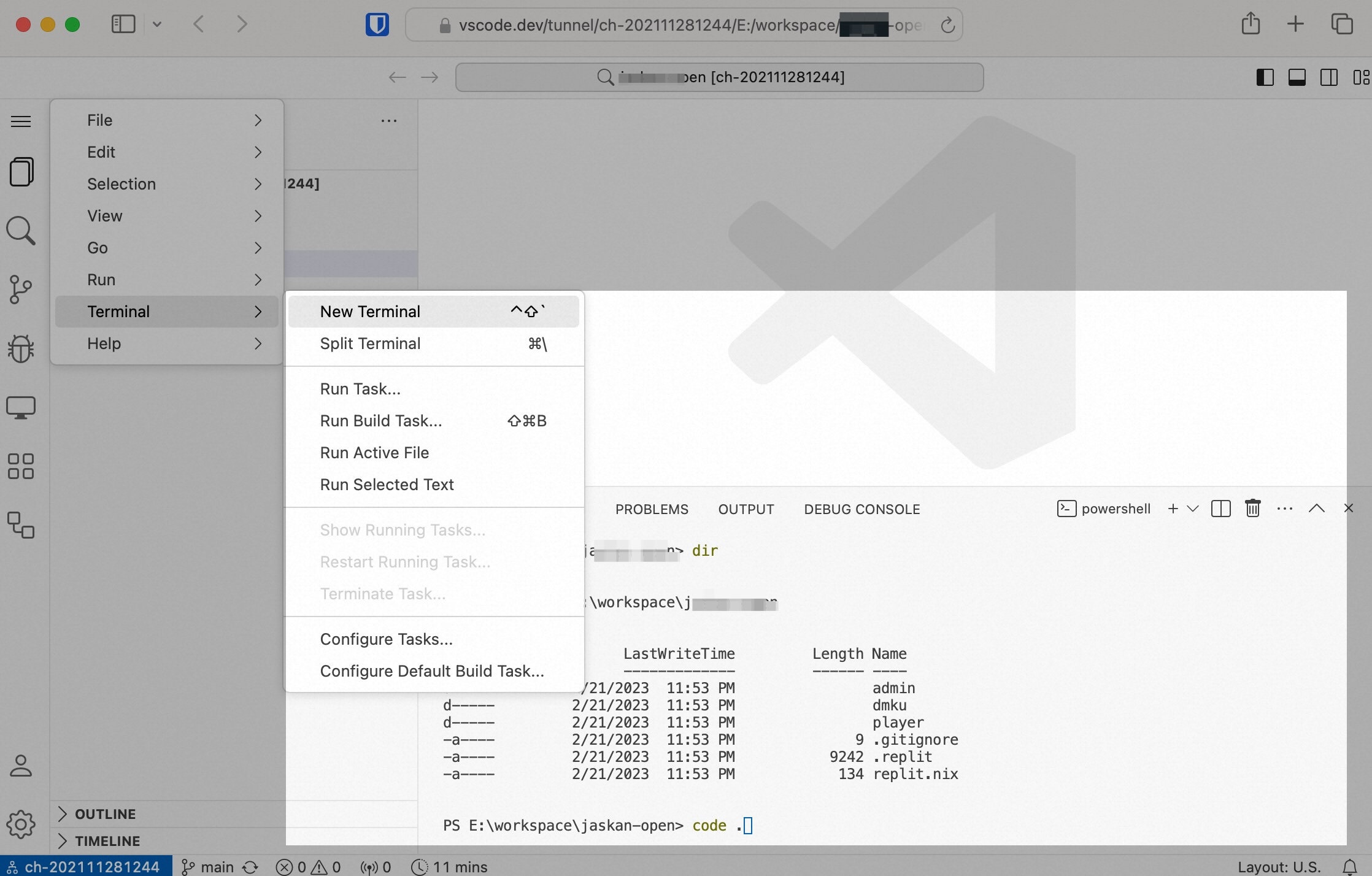Expand the OUTLINE section

pos(105,814)
